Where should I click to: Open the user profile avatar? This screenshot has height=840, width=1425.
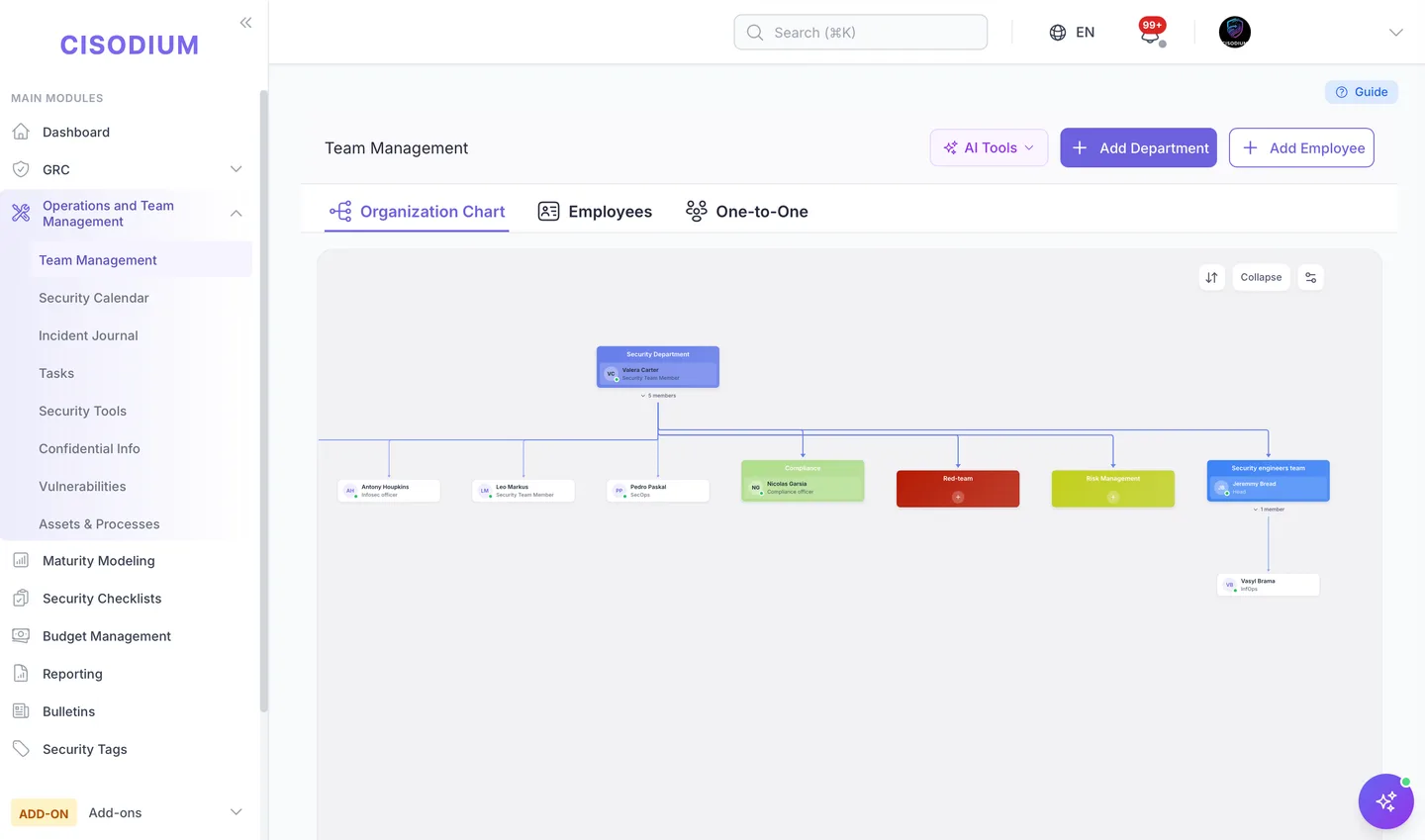pos(1234,32)
